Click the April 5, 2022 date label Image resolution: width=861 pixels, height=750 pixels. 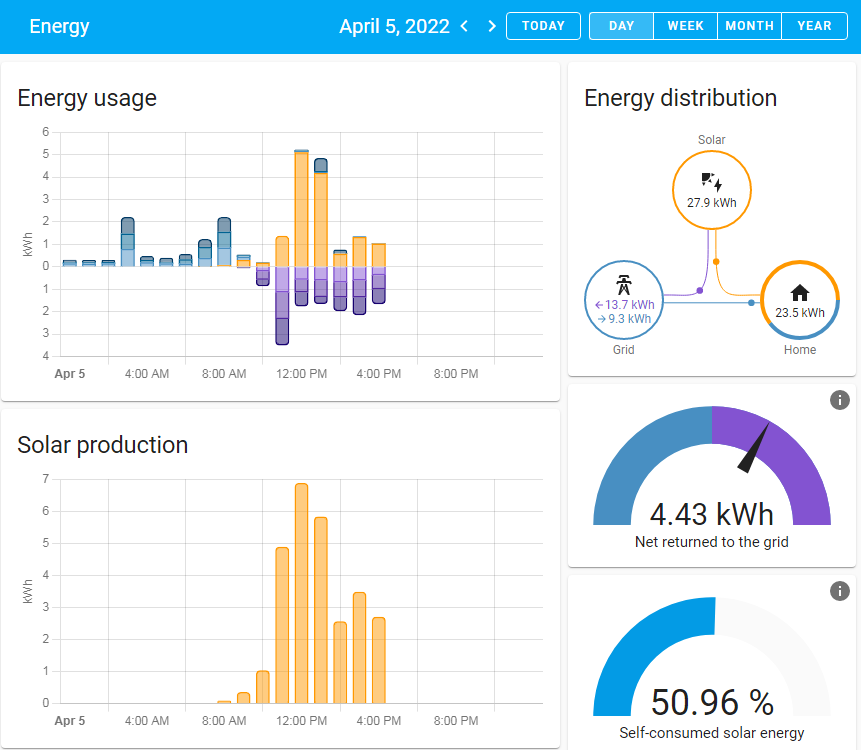[x=394, y=26]
